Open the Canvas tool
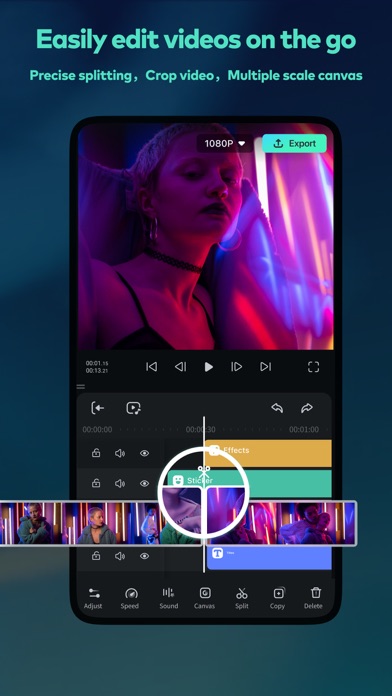The image size is (392, 696). click(205, 598)
